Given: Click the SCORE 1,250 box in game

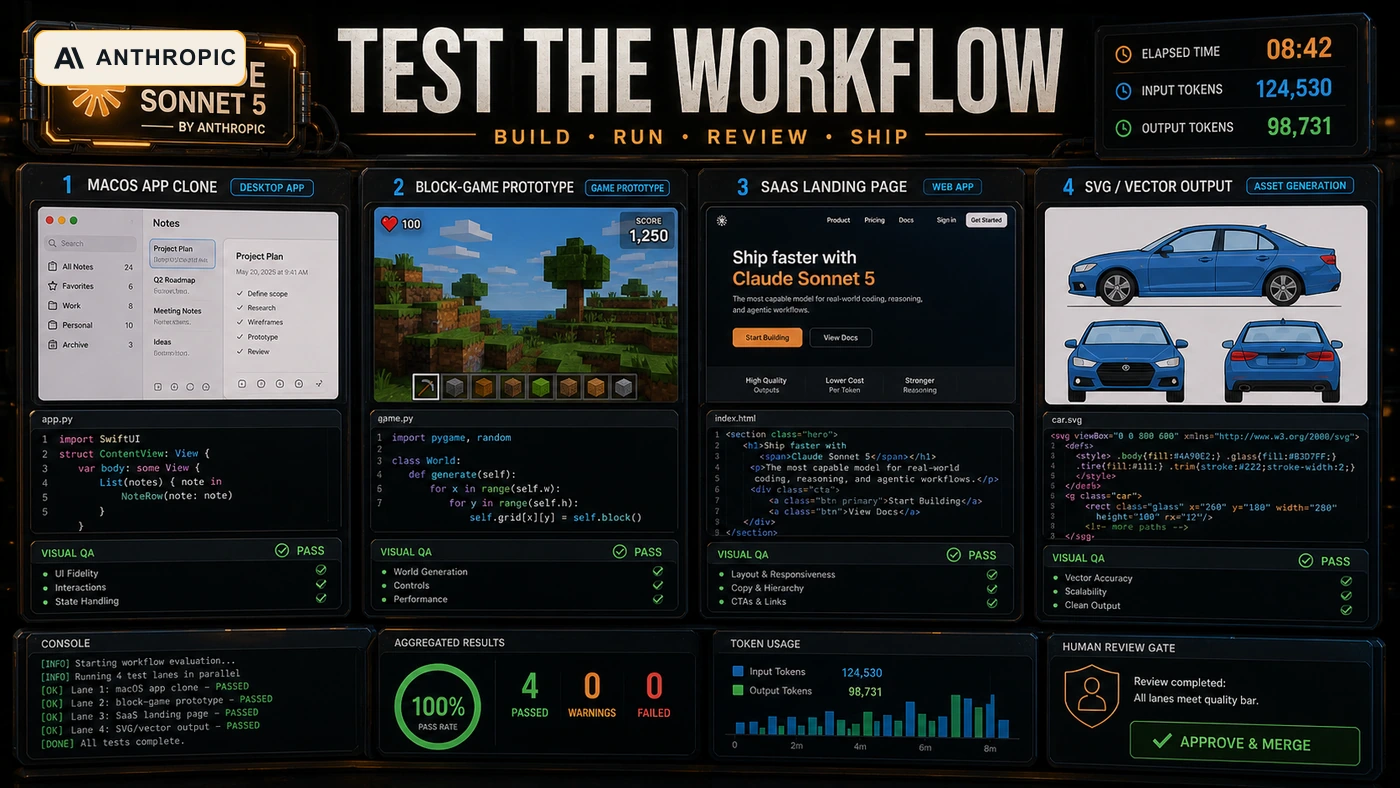Looking at the screenshot, I should (648, 230).
